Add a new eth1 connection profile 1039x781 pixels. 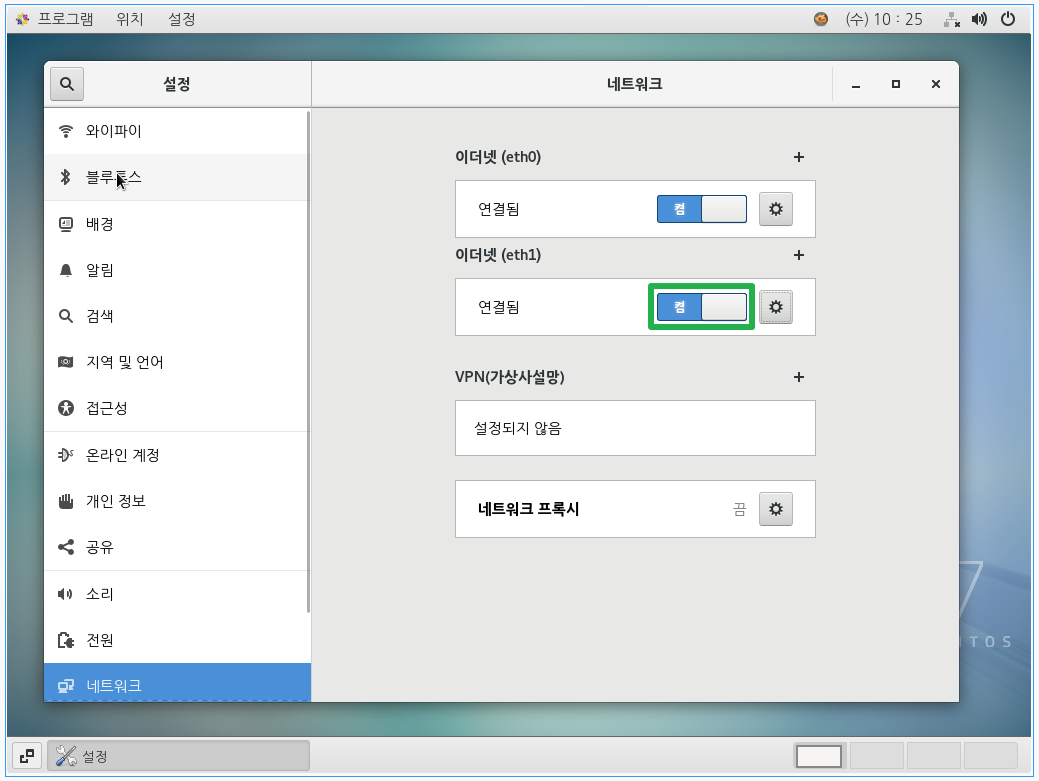coord(798,255)
